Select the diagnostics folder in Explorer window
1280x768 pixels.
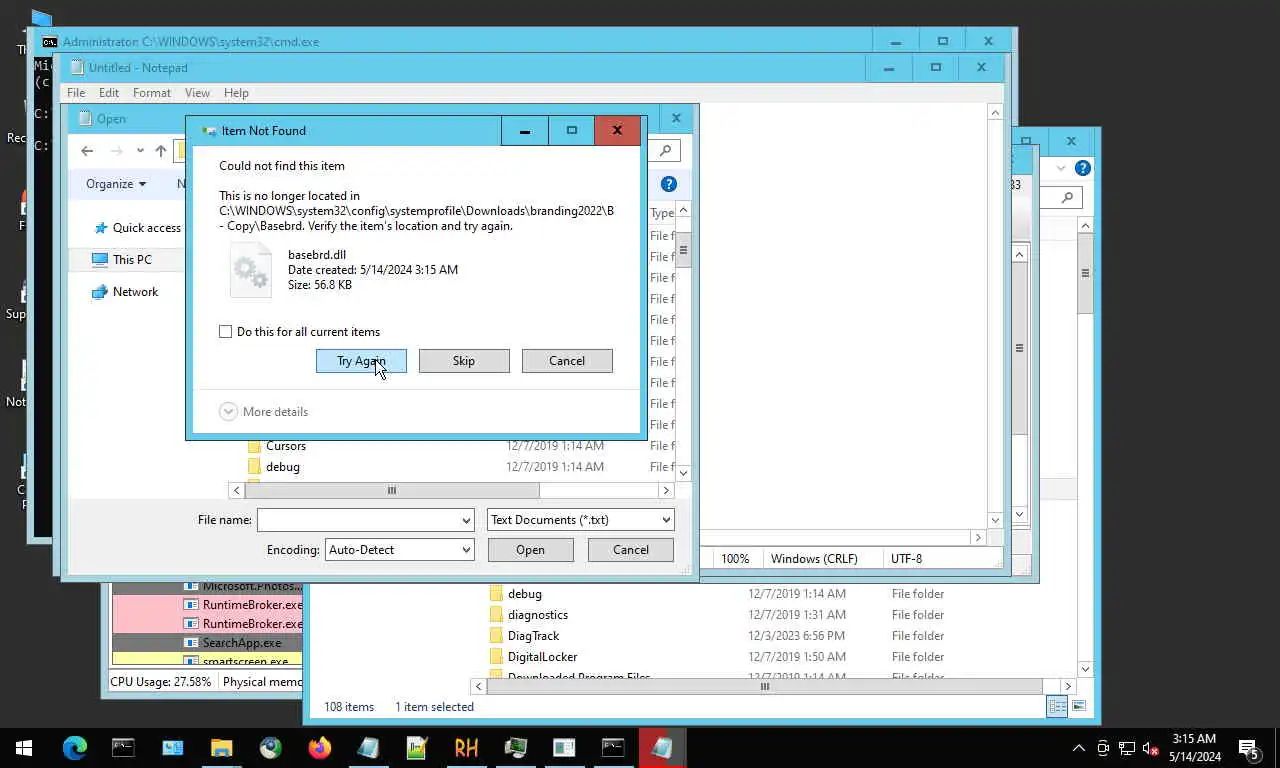[x=538, y=614]
